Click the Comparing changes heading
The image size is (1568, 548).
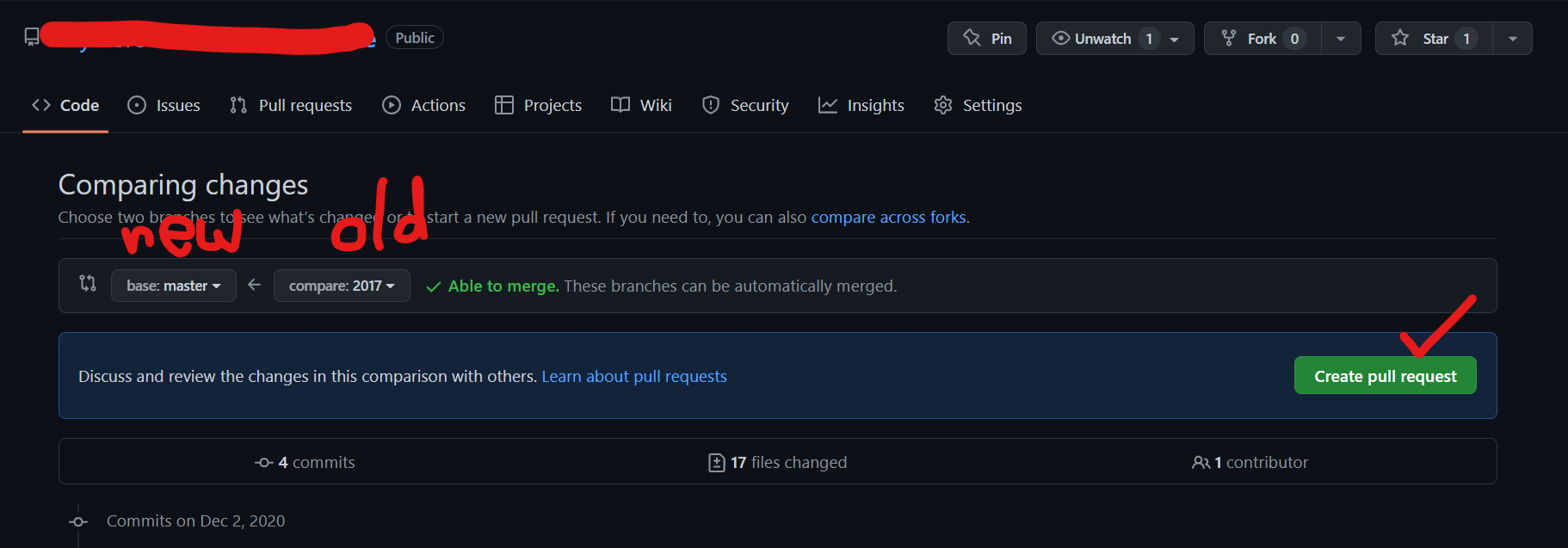pyautogui.click(x=183, y=185)
